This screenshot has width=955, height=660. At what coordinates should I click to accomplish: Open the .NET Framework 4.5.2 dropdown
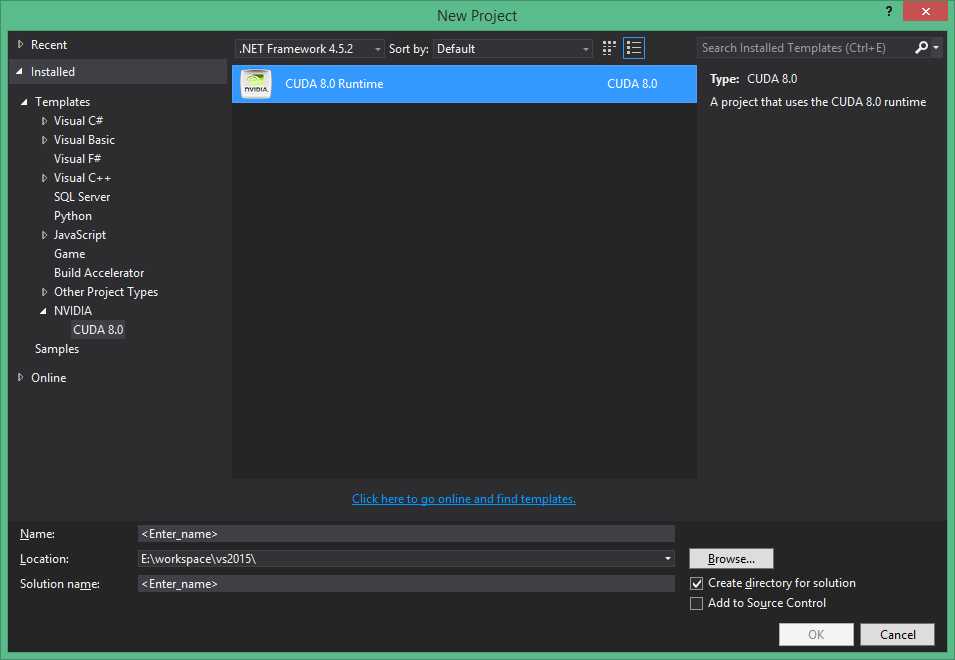click(x=309, y=49)
